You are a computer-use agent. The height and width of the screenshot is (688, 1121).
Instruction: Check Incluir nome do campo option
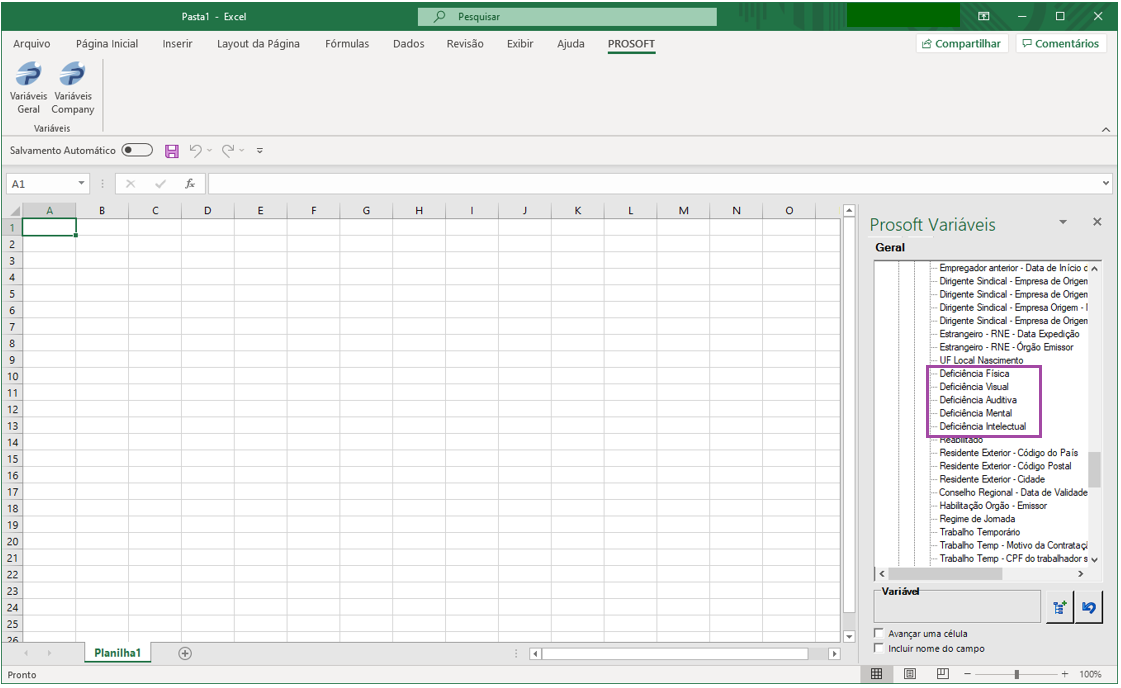click(x=879, y=648)
